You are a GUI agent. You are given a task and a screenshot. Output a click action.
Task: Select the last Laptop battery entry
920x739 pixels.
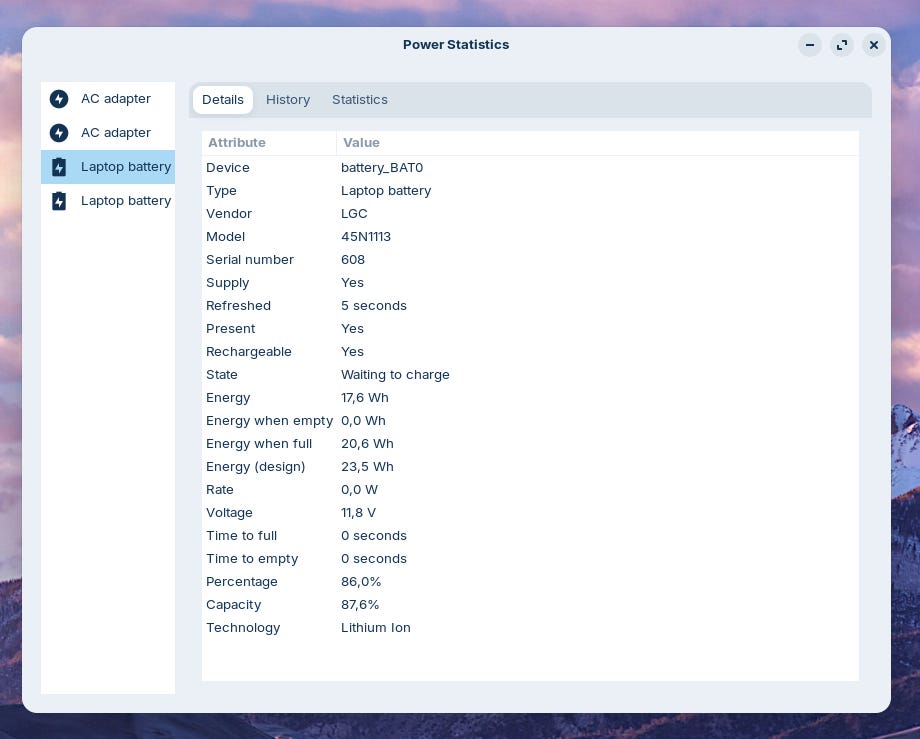point(108,201)
